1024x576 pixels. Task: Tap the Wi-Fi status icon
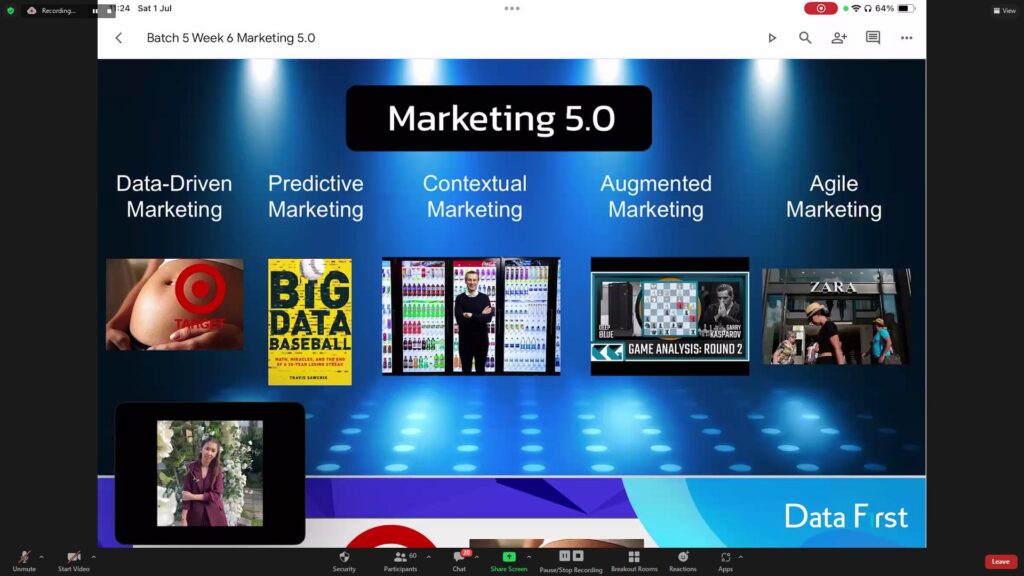point(856,8)
